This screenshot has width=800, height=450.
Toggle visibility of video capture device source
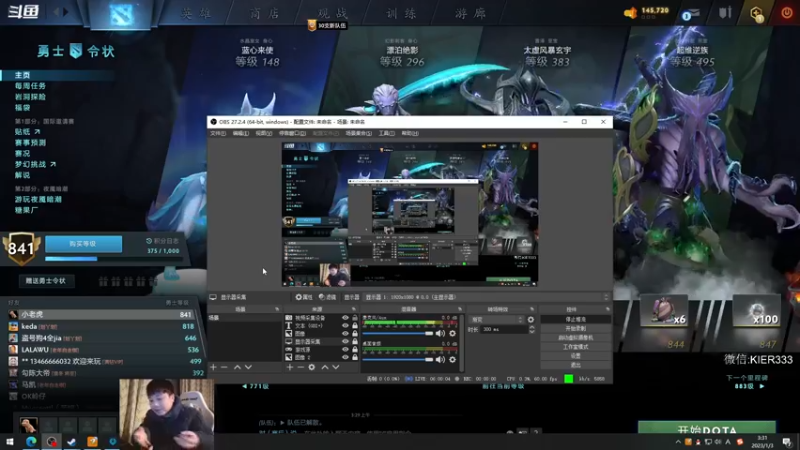click(x=345, y=318)
